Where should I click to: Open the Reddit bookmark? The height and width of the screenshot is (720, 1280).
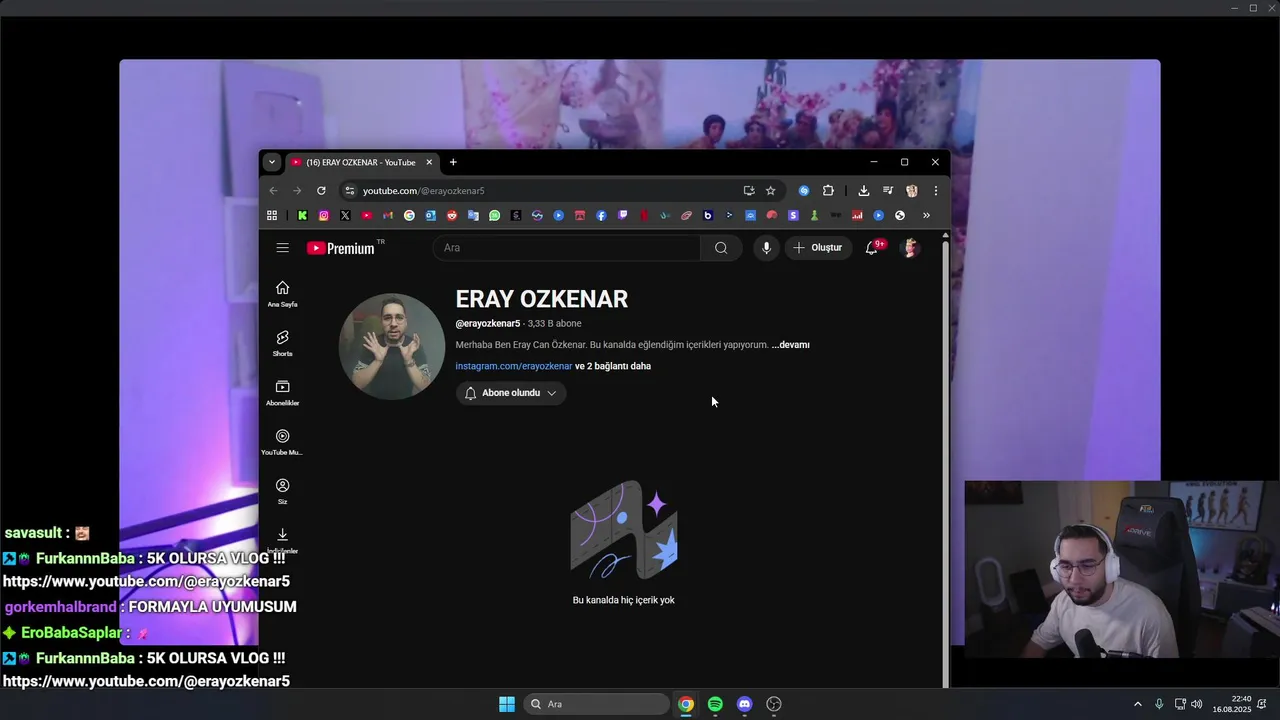coord(452,215)
